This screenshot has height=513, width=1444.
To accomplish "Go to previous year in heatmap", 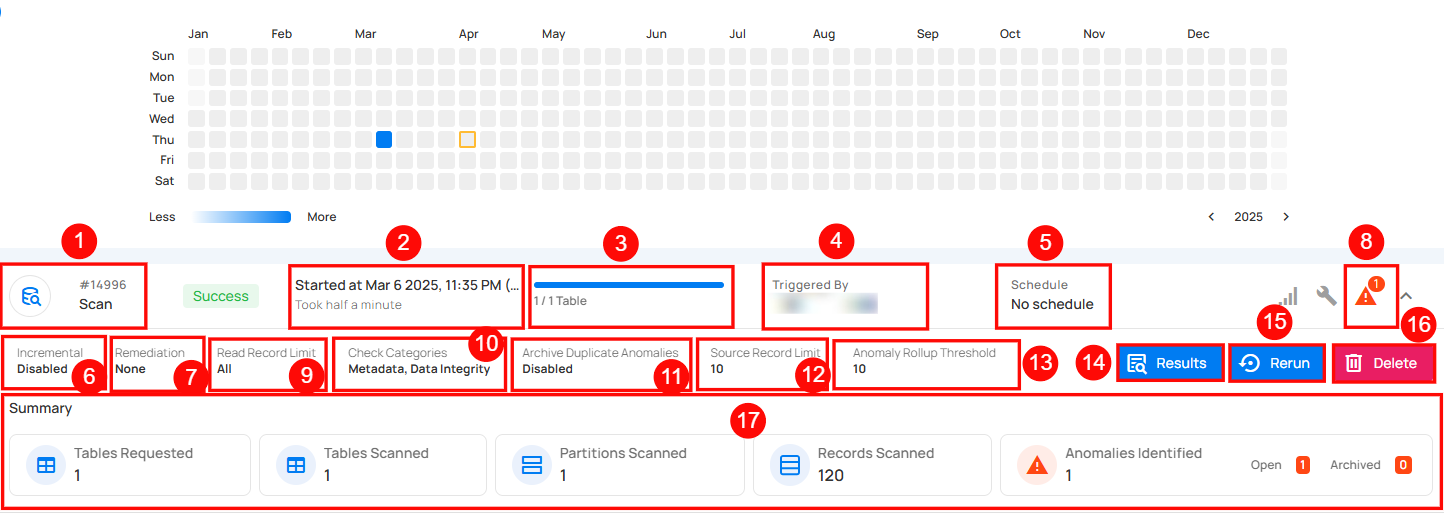I will coord(1211,217).
